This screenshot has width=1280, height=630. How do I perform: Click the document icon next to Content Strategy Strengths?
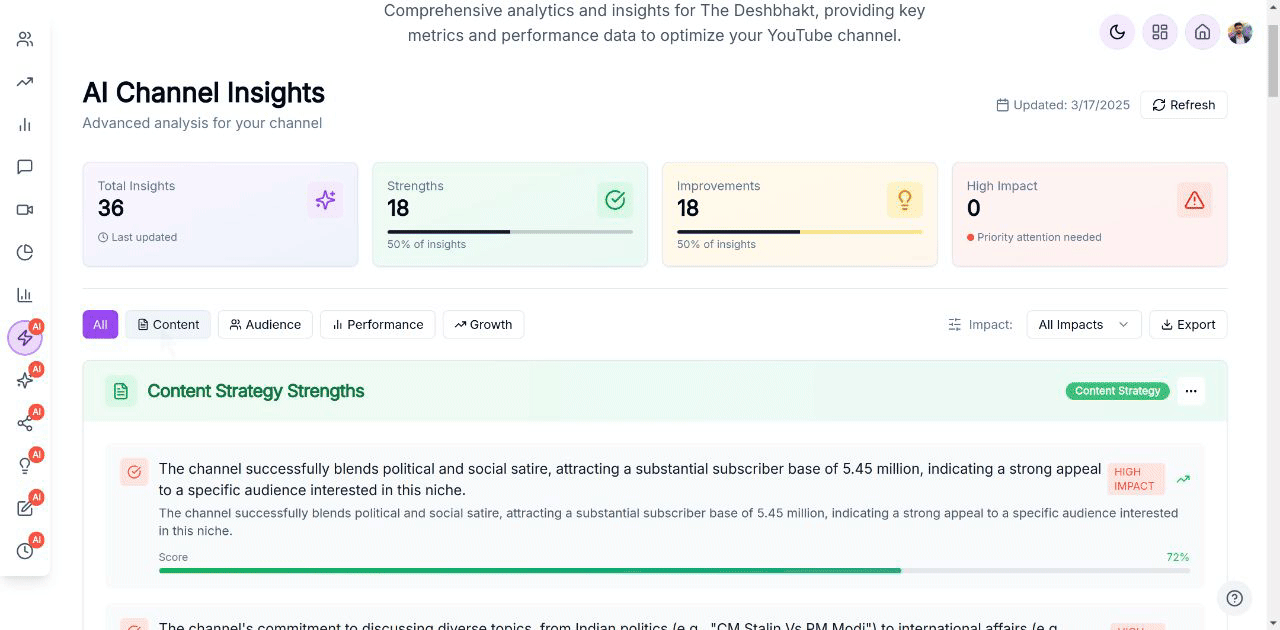(x=121, y=391)
